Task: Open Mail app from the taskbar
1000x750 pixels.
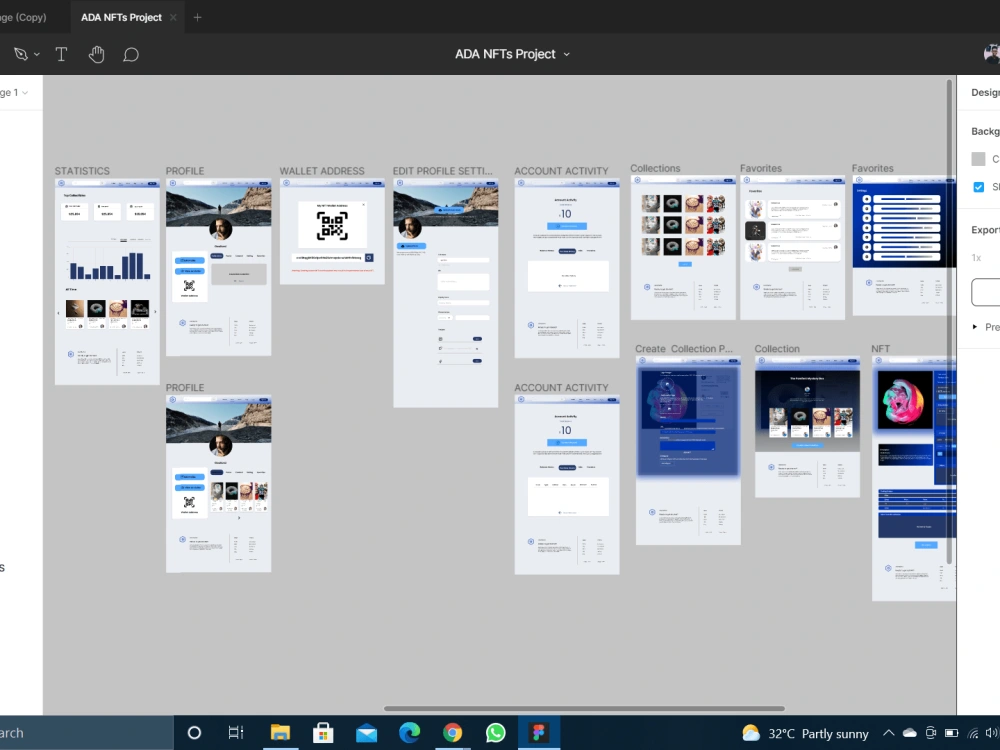Action: click(x=366, y=733)
